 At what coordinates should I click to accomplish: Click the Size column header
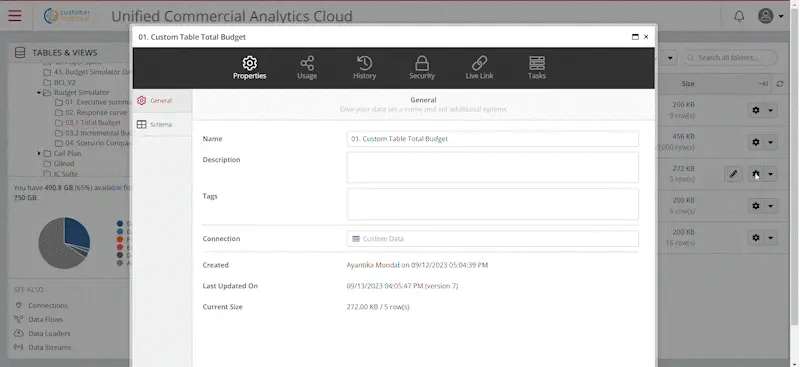688,84
